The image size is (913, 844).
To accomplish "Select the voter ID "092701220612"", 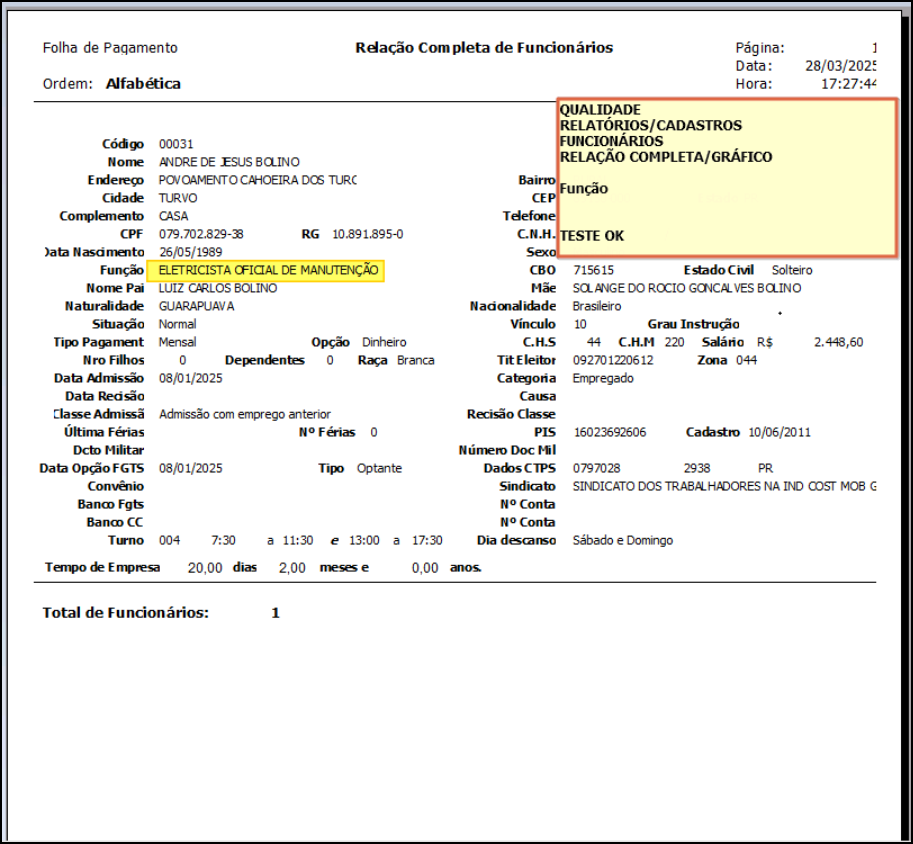I will coord(613,361).
